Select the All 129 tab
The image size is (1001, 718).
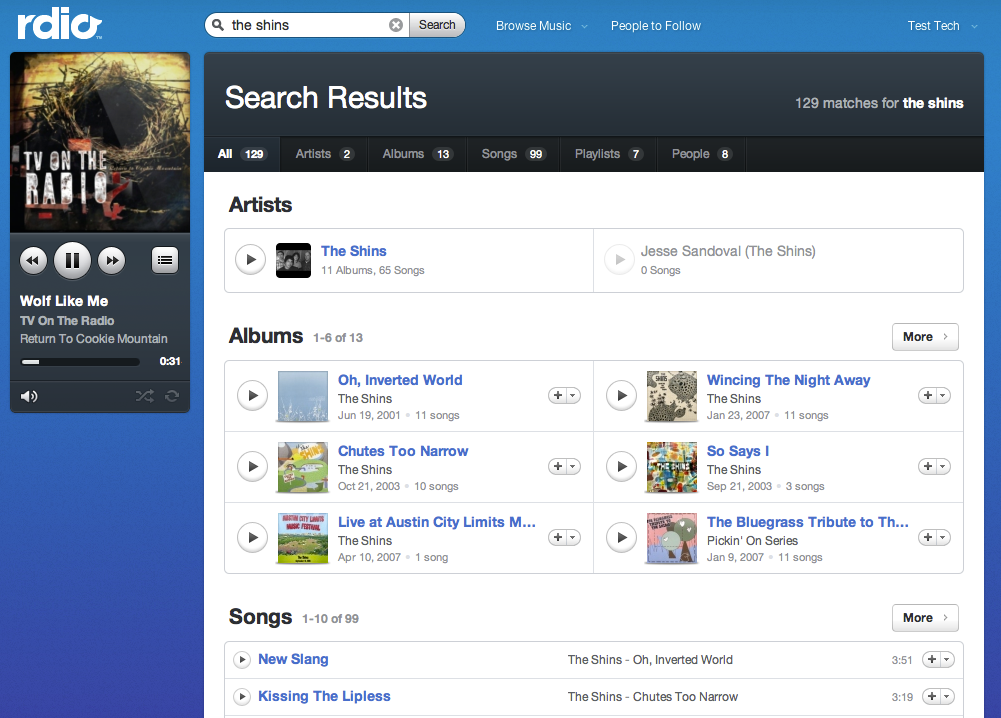click(x=241, y=154)
